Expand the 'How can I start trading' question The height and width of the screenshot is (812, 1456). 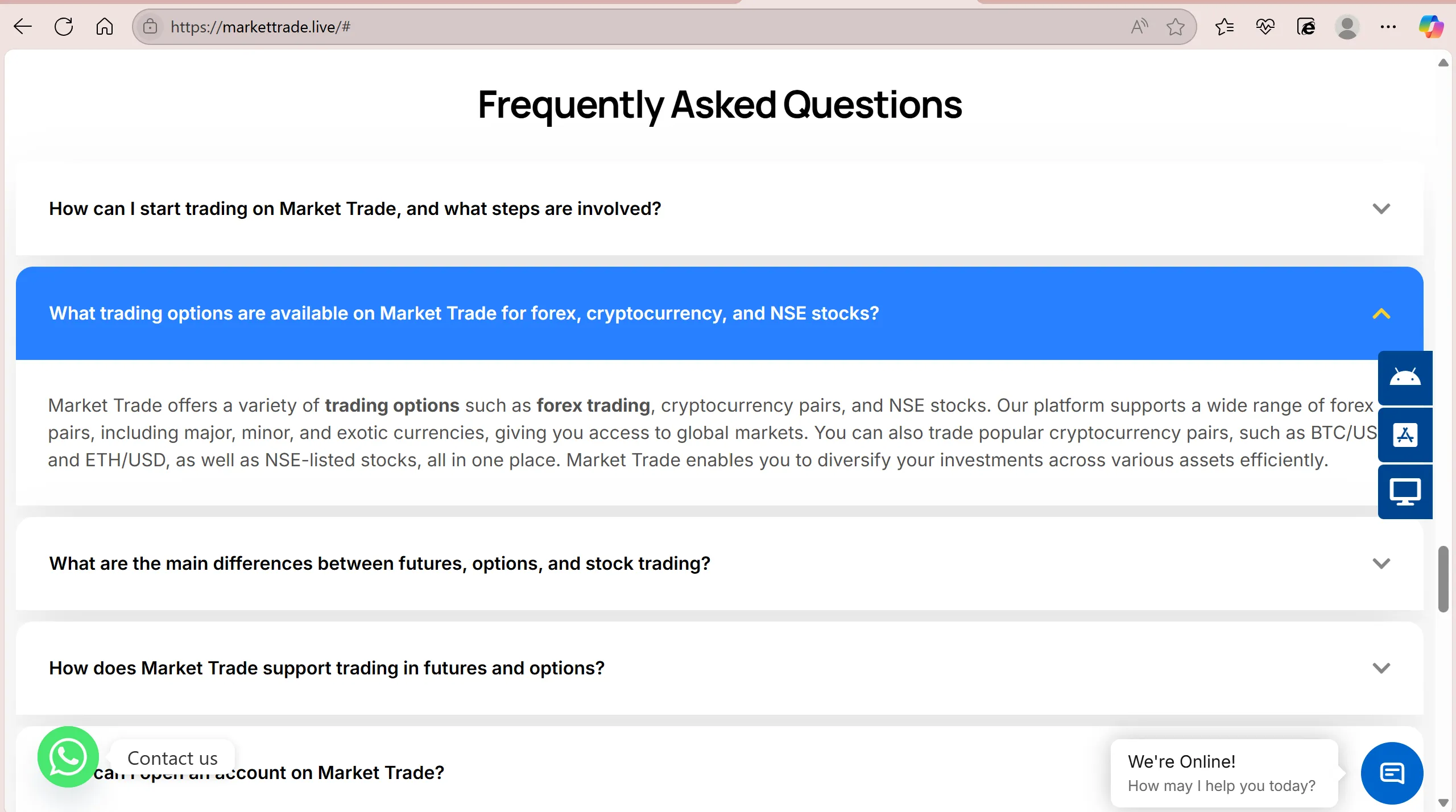point(719,209)
